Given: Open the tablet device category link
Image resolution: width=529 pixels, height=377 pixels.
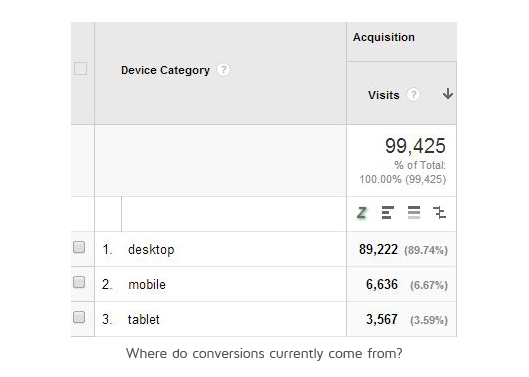Looking at the screenshot, I should point(143,319).
